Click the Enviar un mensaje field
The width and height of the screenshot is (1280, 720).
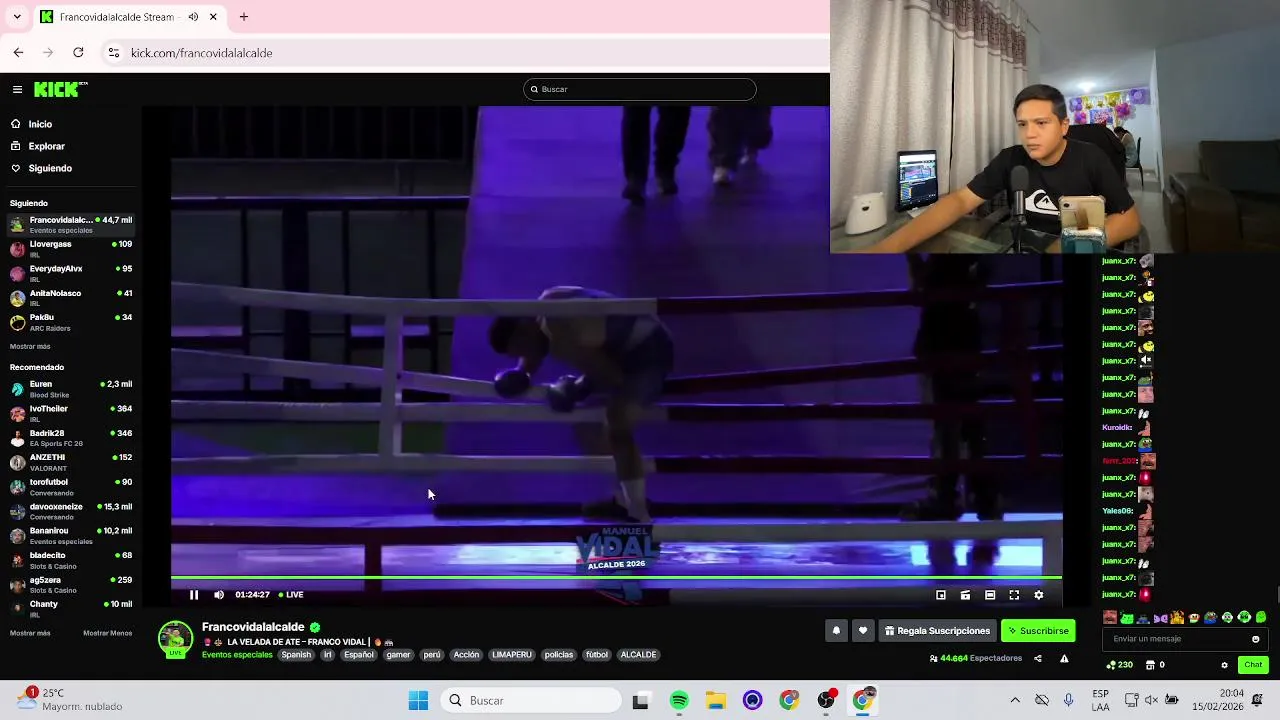(1178, 639)
